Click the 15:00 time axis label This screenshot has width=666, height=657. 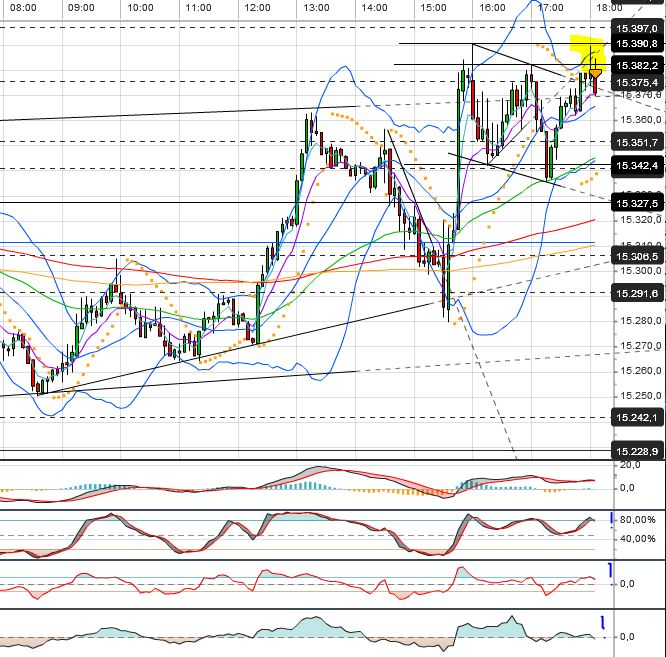(x=433, y=8)
